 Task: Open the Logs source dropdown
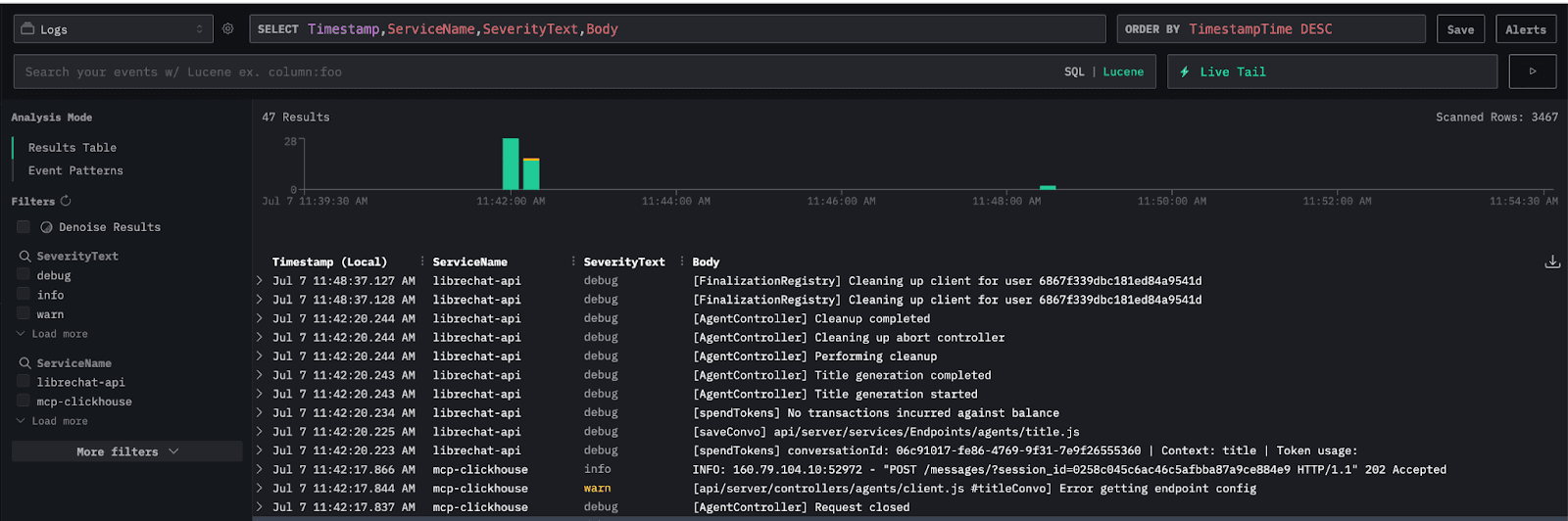pos(113,29)
